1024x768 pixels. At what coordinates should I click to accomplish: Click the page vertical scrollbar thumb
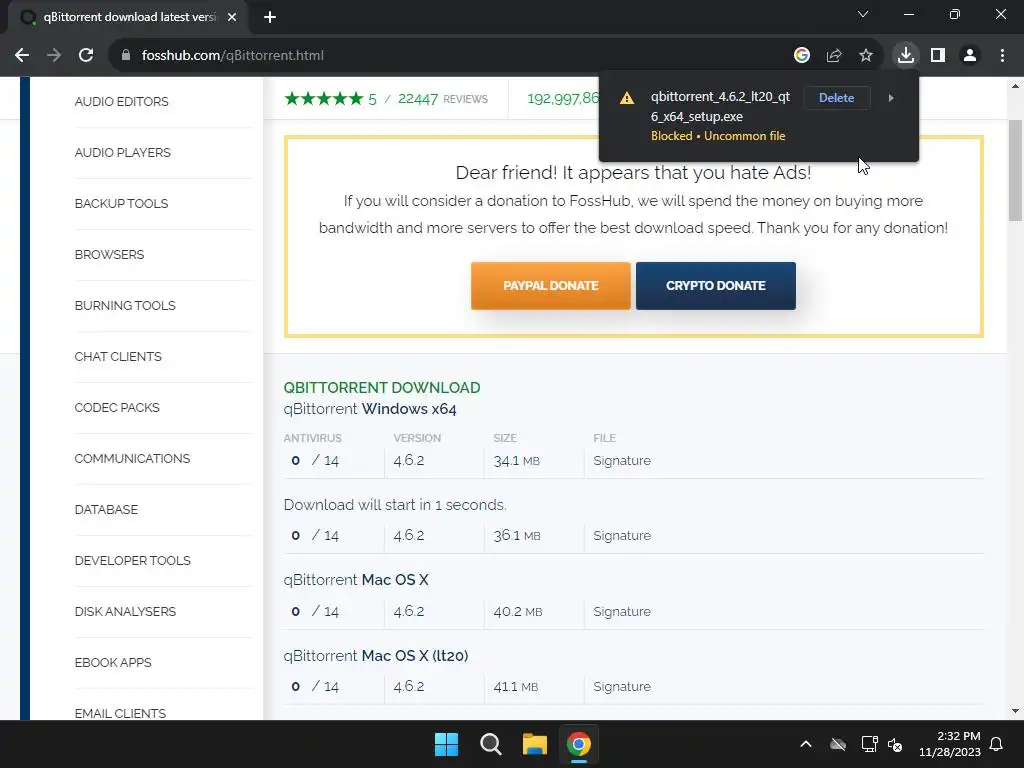1015,171
